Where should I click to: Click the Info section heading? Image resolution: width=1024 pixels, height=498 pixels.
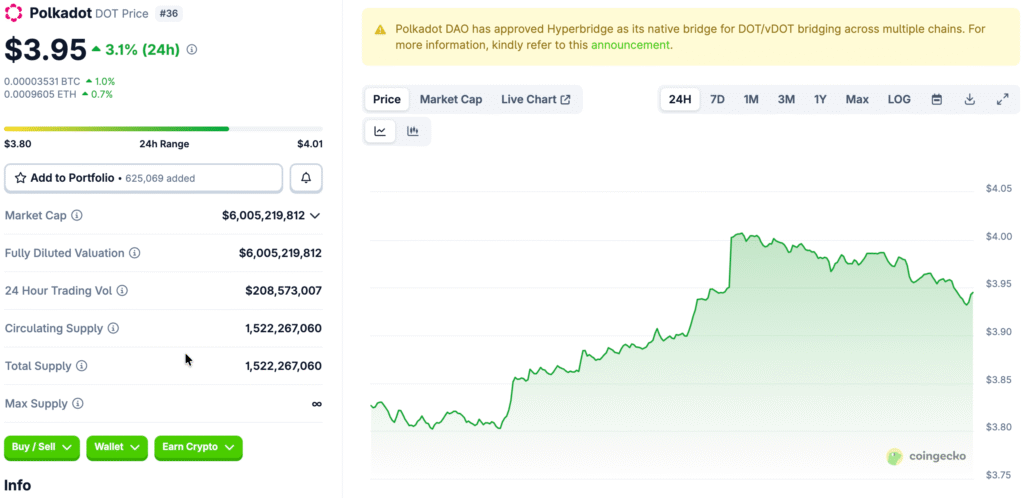[17, 485]
